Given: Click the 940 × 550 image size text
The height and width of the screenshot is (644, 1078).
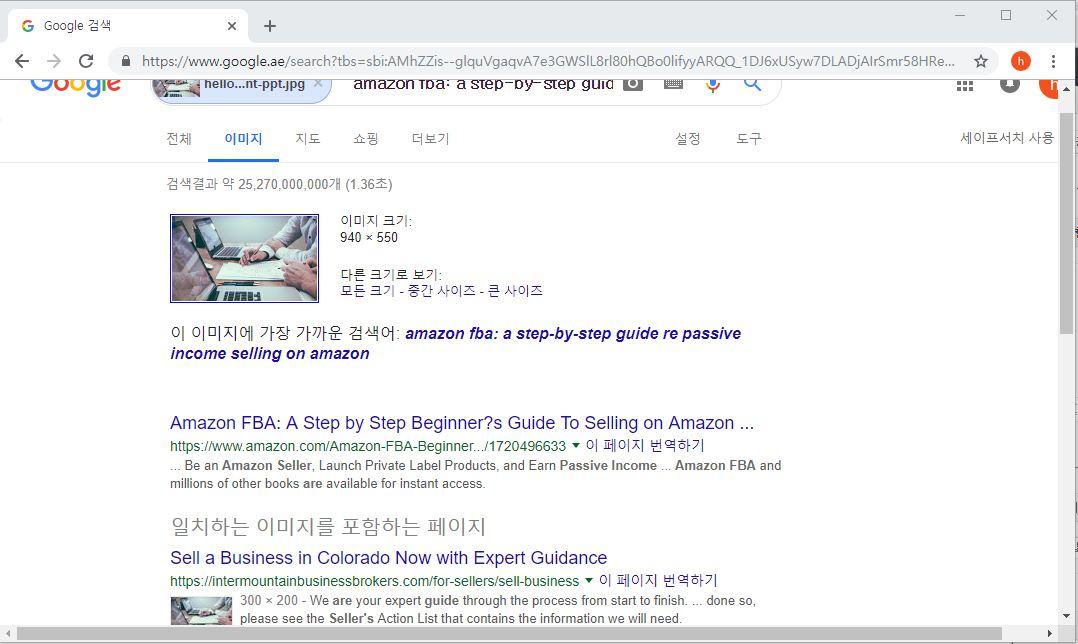Looking at the screenshot, I should (x=369, y=237).
